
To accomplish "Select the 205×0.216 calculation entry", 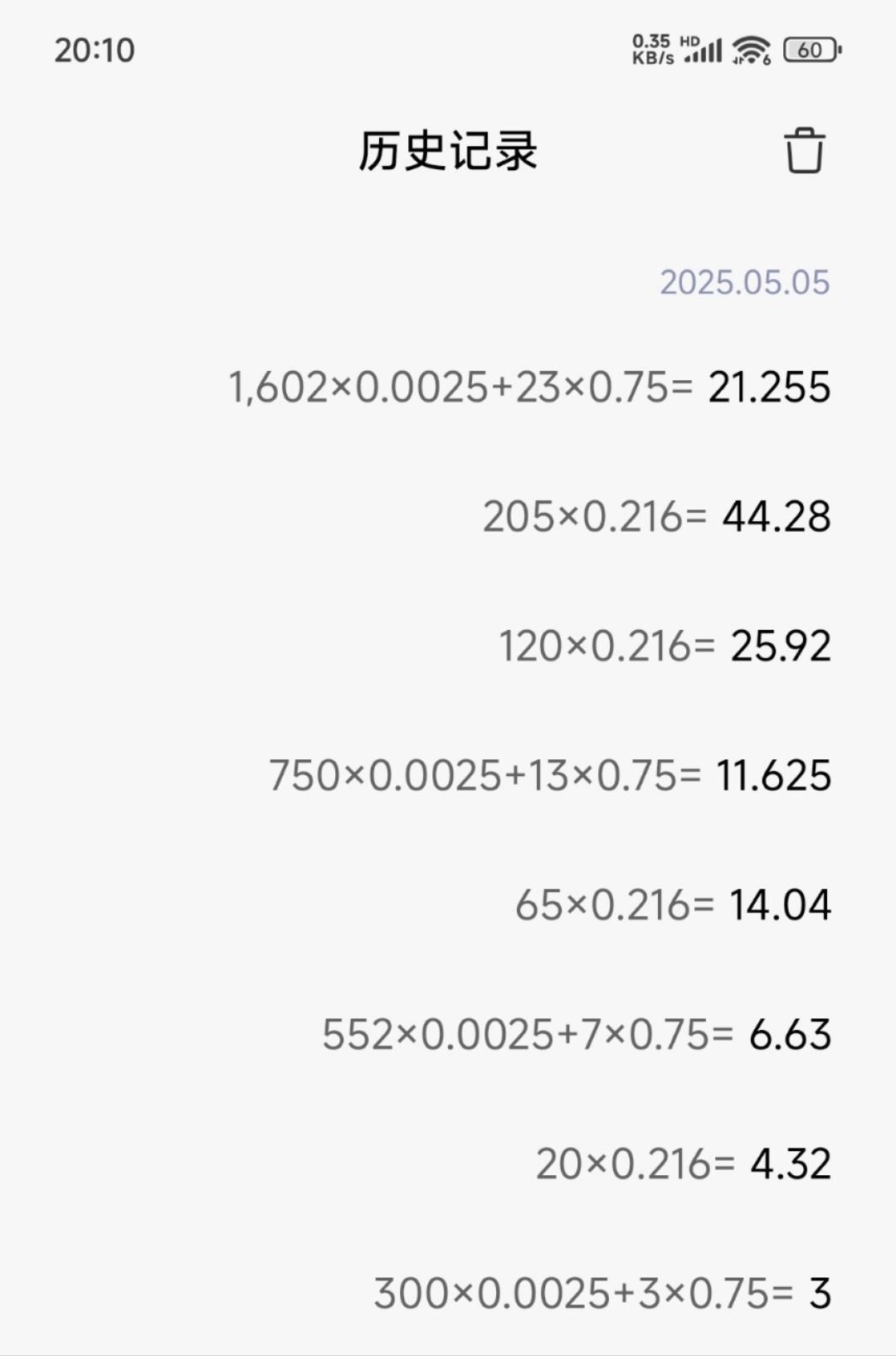I will [656, 517].
